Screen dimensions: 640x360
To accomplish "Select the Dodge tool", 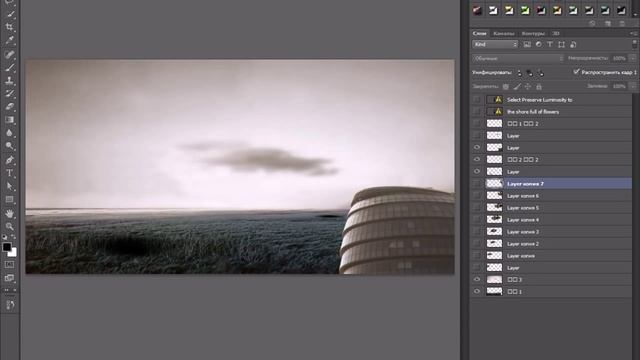I will pos(10,146).
